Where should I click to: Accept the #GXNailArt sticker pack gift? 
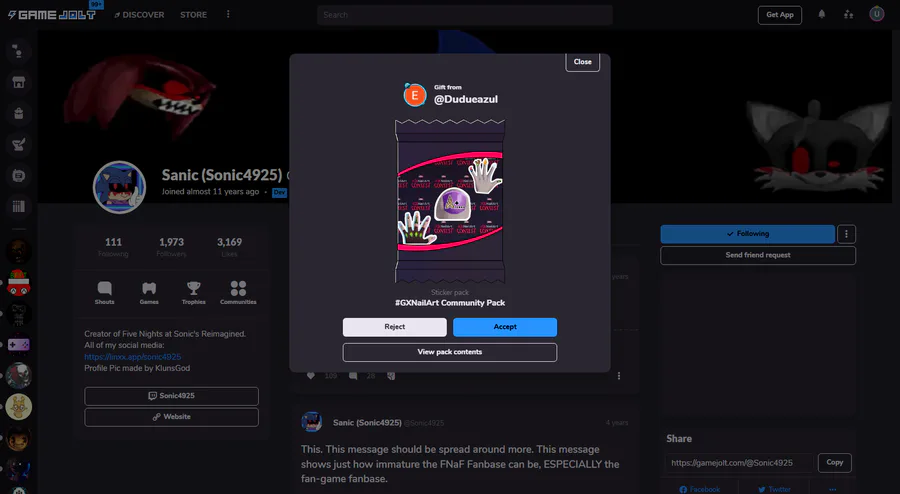[505, 327]
